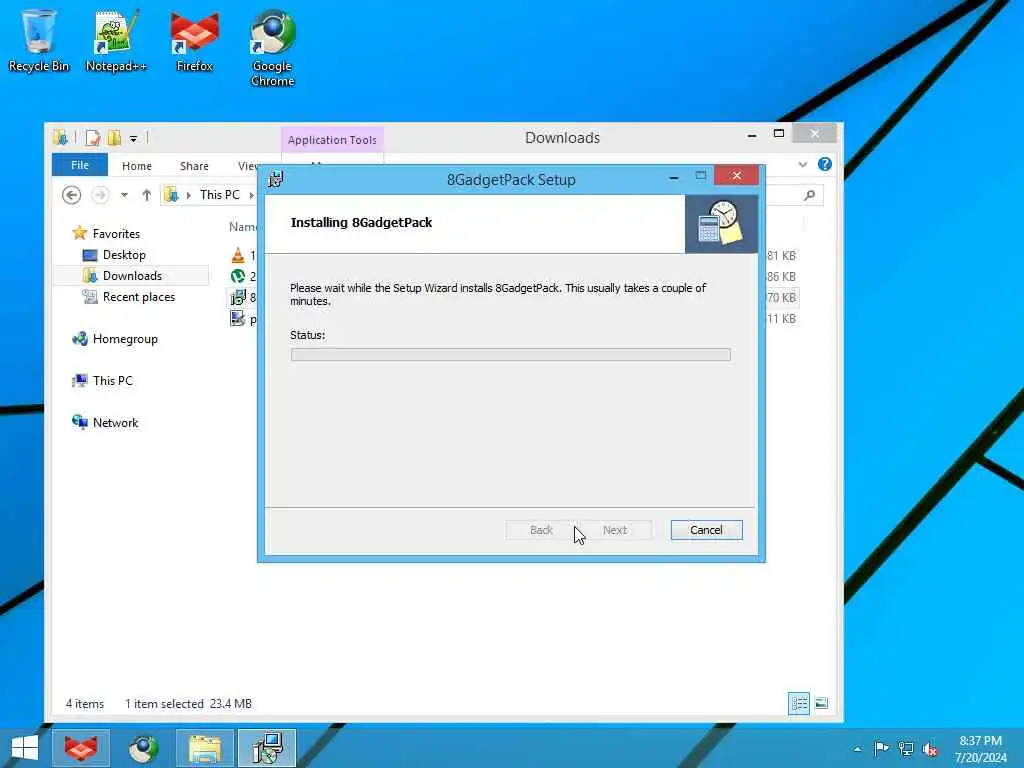Open Explorer help question mark
The height and width of the screenshot is (768, 1024).
825,165
